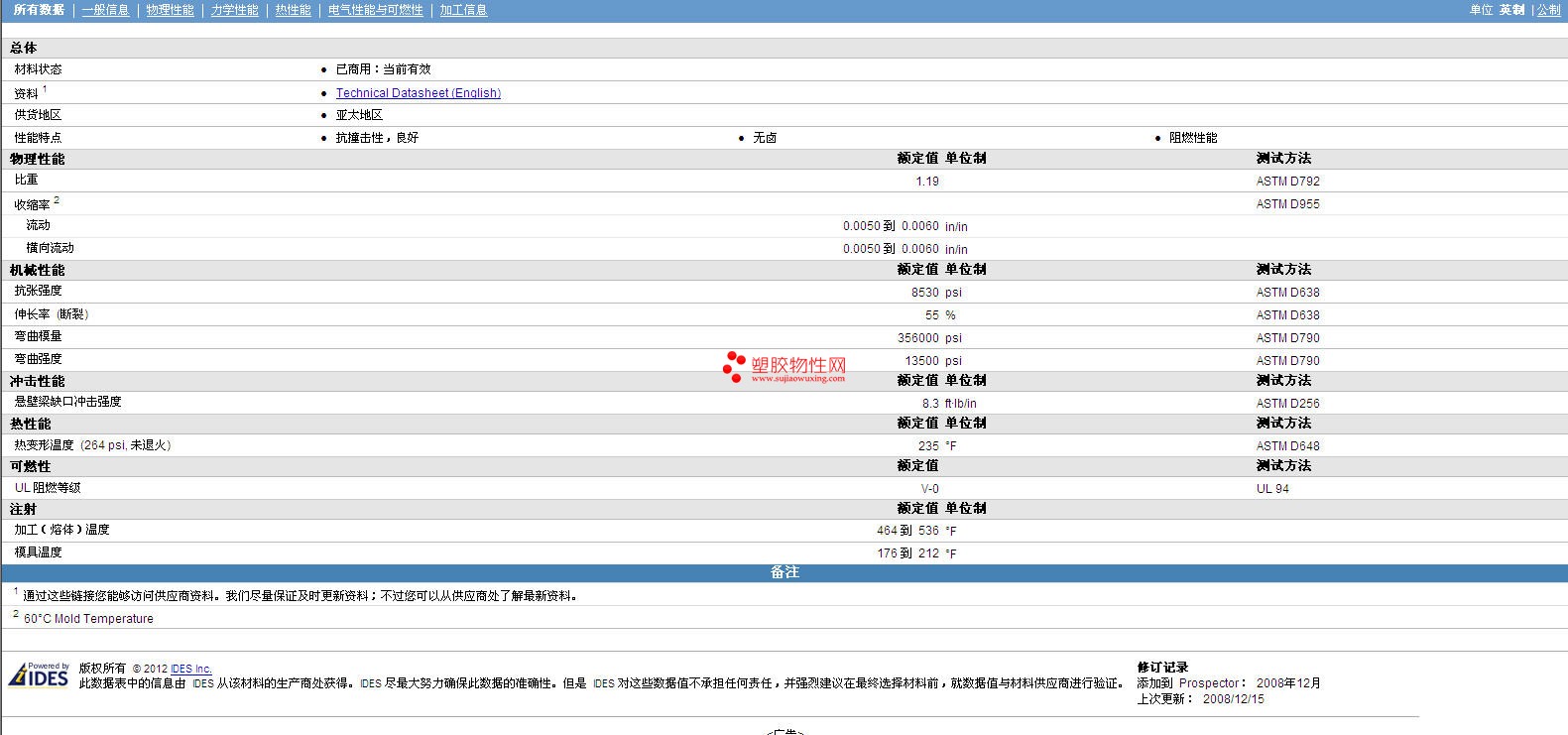Click the IDES logo in footer
Viewport: 1568px width, 735px height.
coord(39,675)
